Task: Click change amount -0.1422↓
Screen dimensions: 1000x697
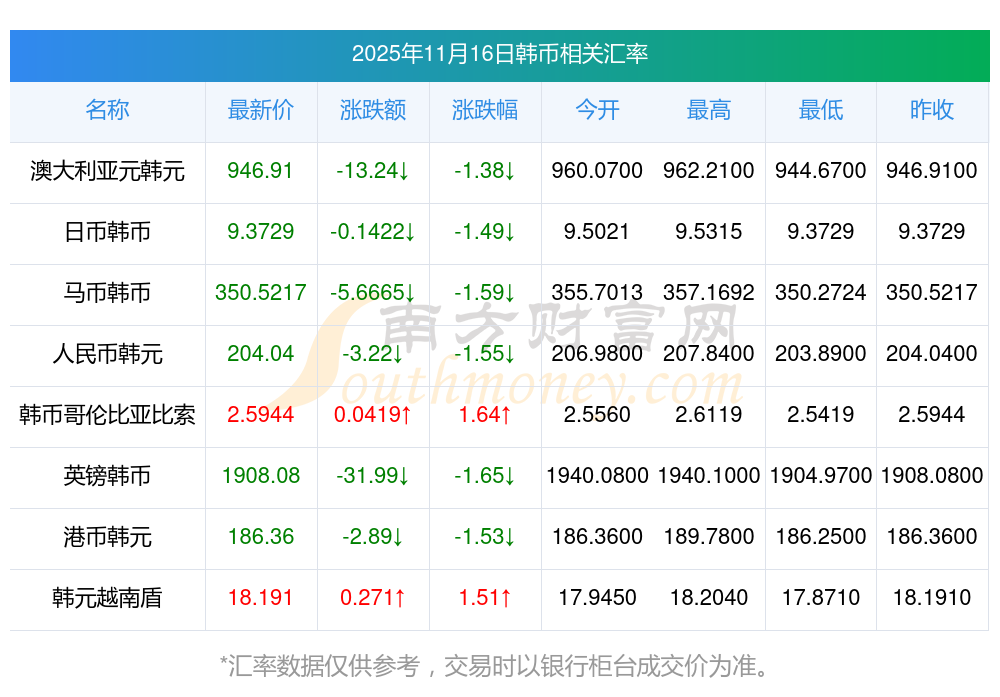Action: pyautogui.click(x=372, y=231)
